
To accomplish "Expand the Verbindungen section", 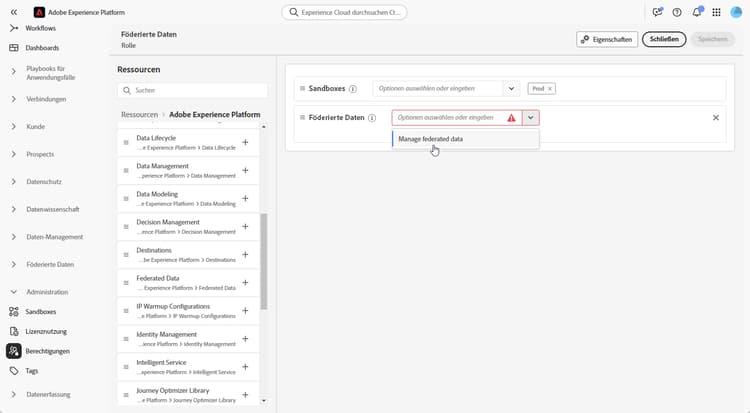I will (x=14, y=99).
